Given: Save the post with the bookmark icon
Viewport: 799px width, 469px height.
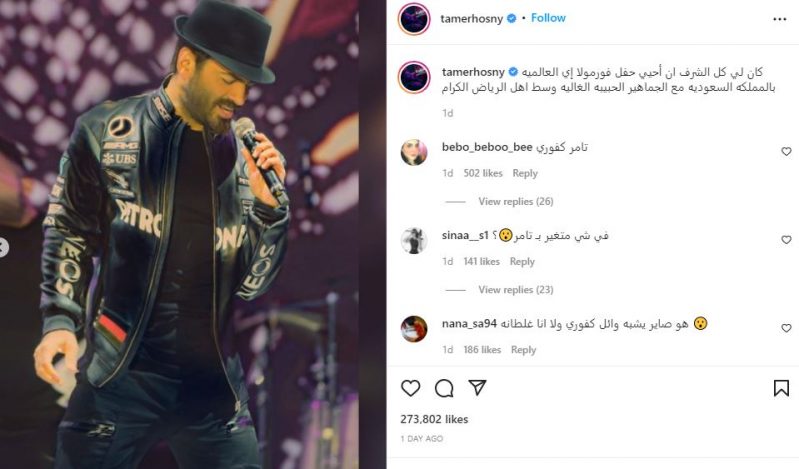Looking at the screenshot, I should 781,388.
